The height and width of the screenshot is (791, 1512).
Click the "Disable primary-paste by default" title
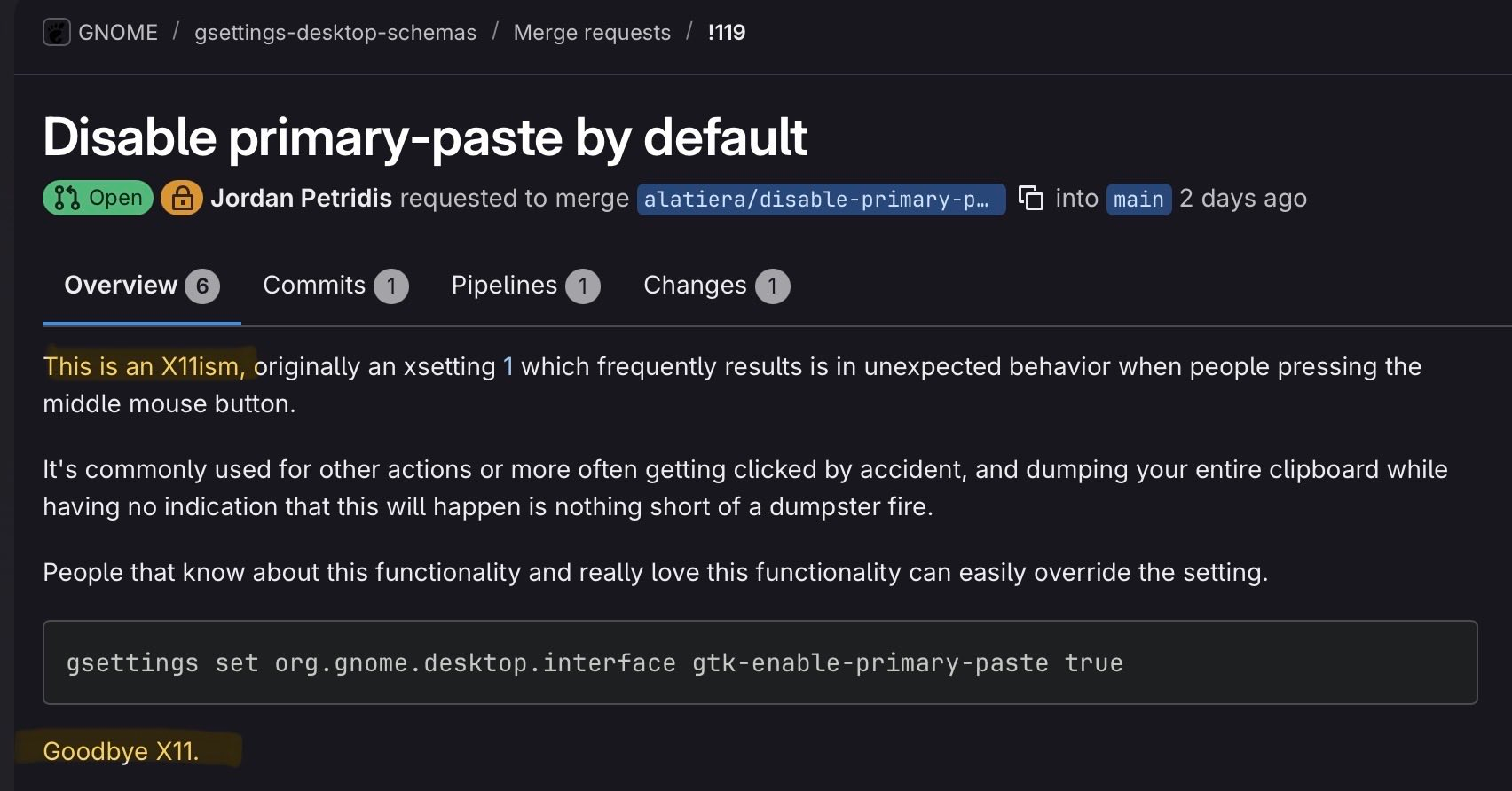(x=425, y=137)
